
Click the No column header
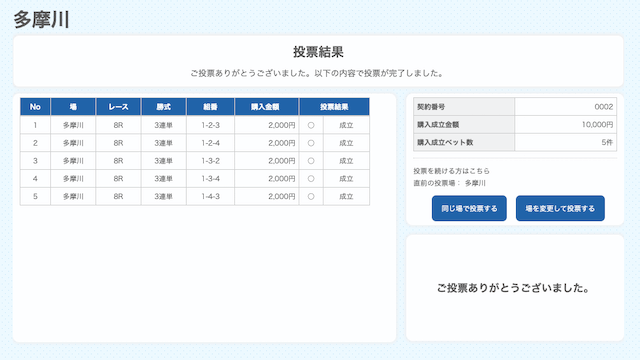[x=35, y=107]
